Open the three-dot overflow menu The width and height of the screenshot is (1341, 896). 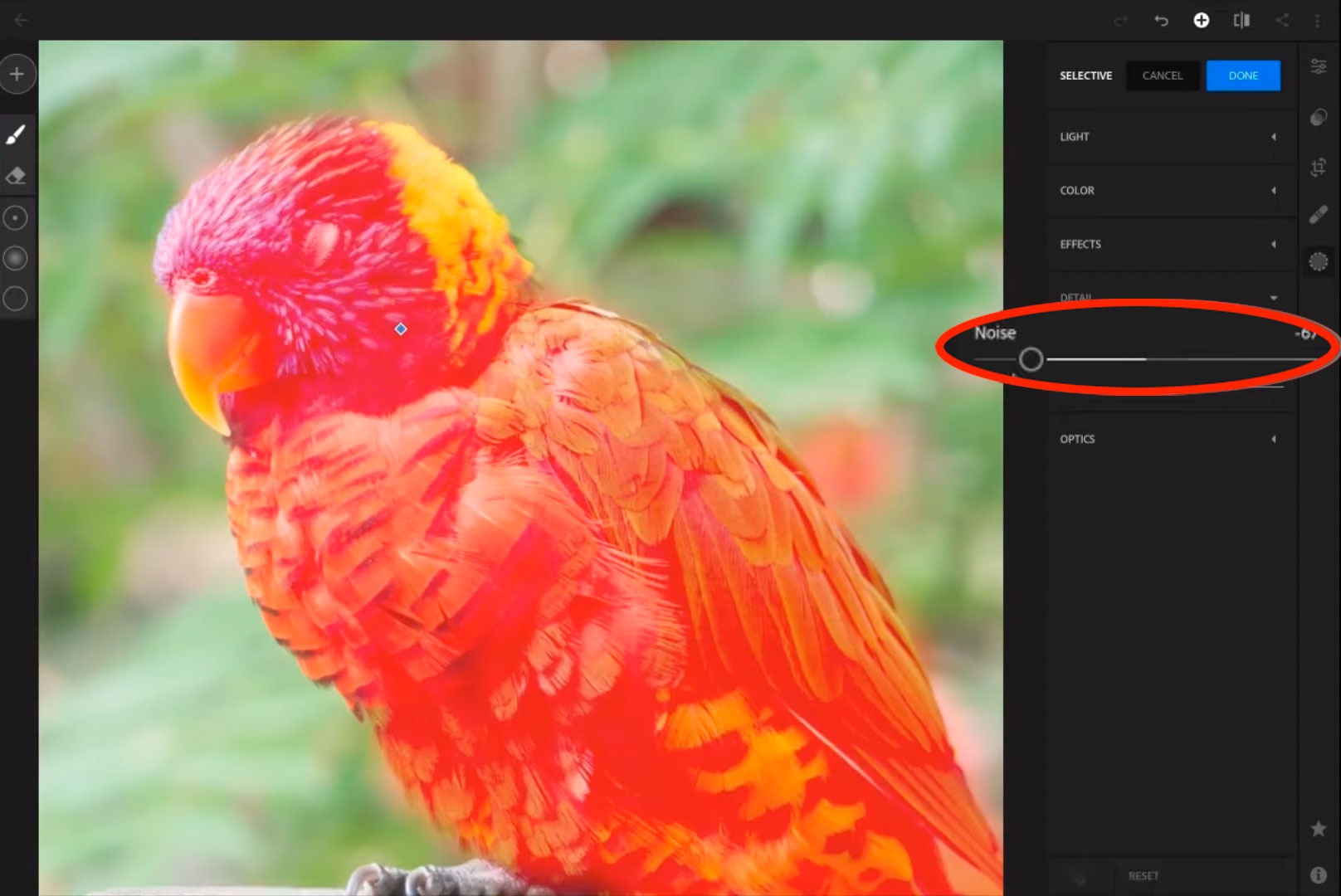point(1318,20)
